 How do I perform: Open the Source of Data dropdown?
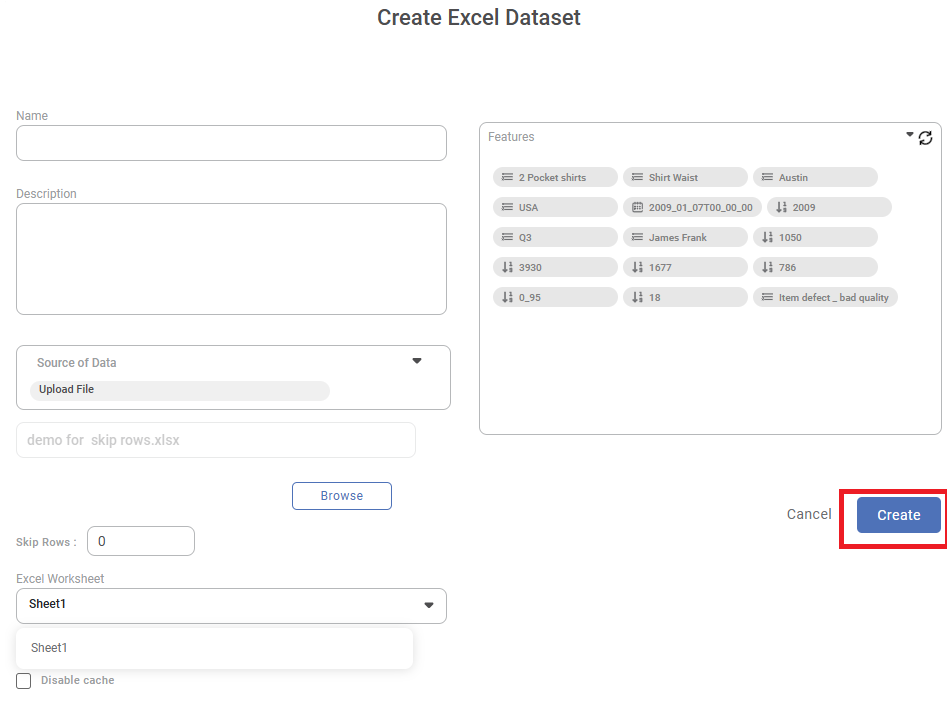(417, 361)
